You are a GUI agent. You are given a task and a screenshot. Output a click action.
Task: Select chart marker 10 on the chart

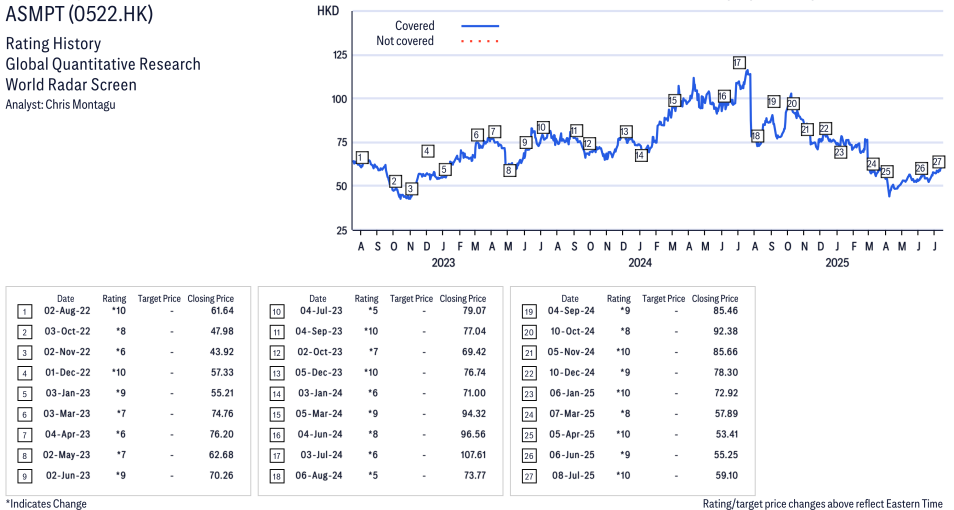click(x=542, y=128)
